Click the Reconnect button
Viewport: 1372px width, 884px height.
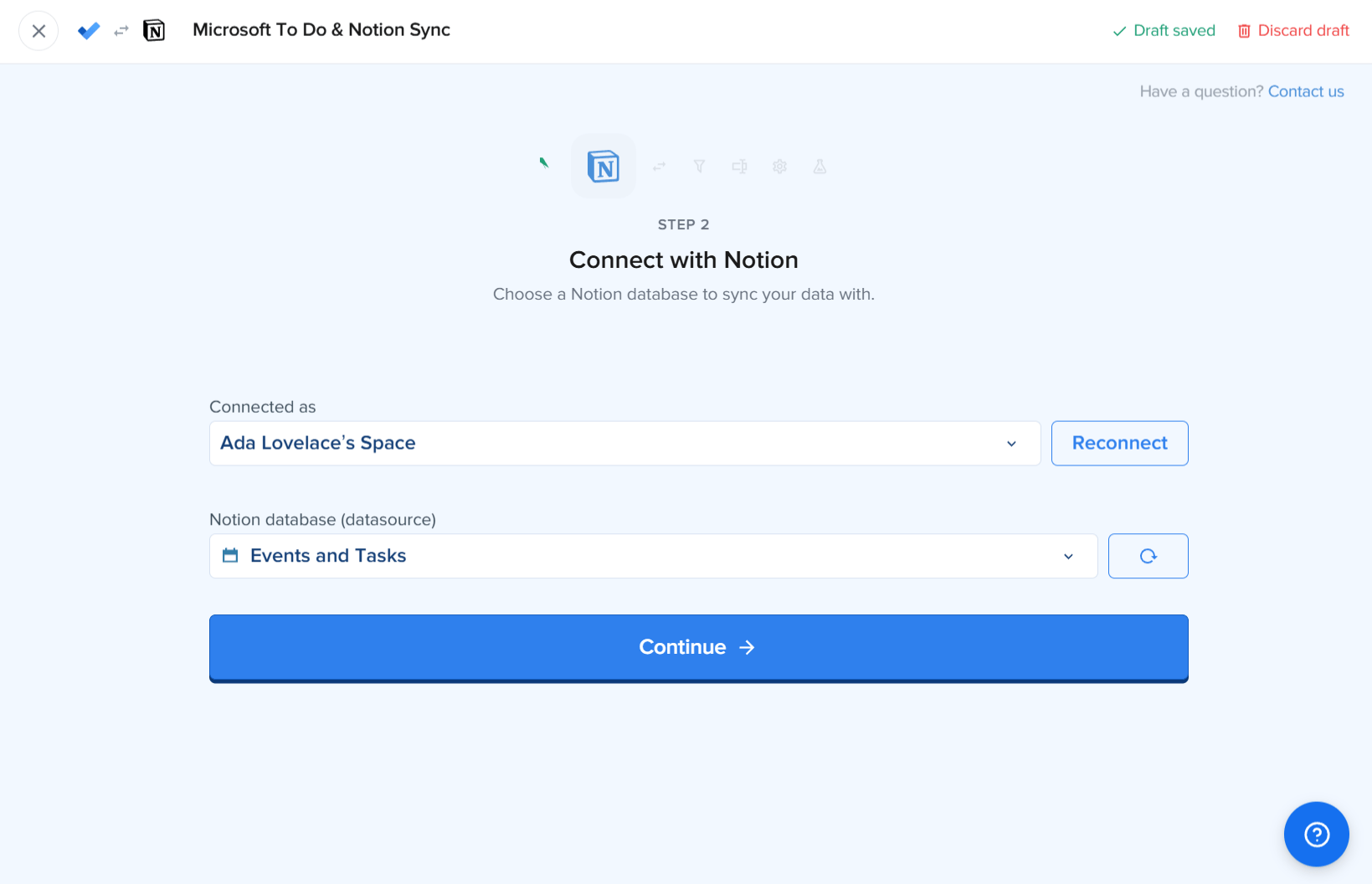click(x=1120, y=443)
